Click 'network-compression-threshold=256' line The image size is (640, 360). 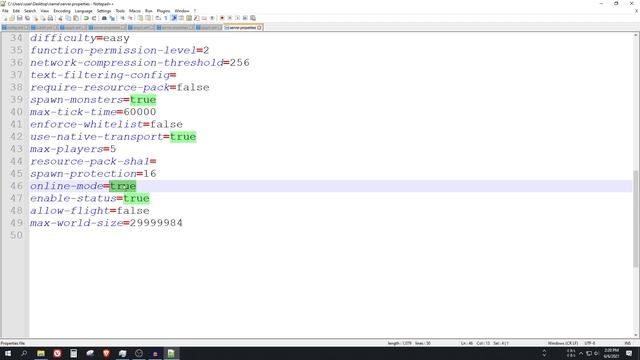(140, 62)
